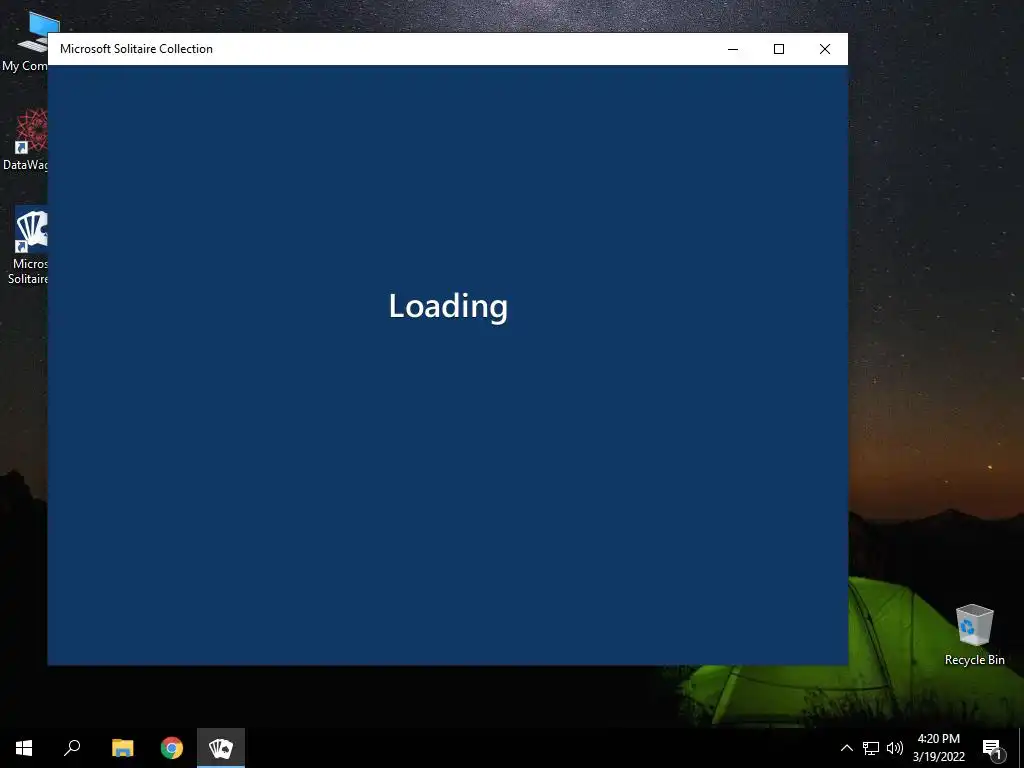Select the Recycle Bin desktop icon
The height and width of the screenshot is (768, 1024).
pyautogui.click(x=974, y=635)
